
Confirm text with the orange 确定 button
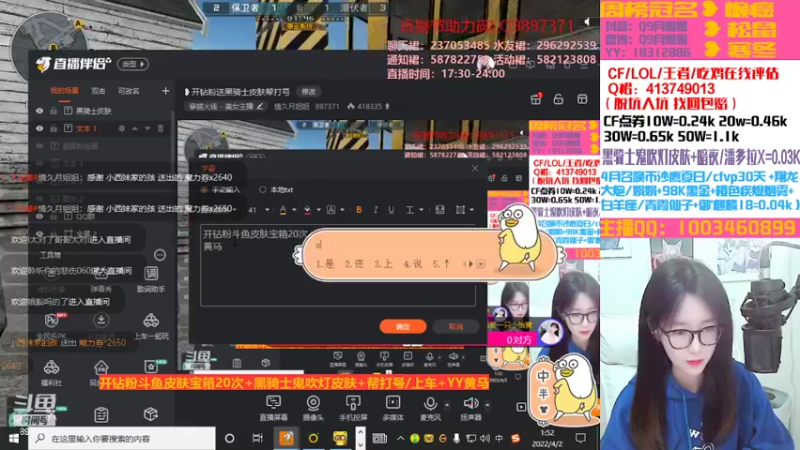(x=403, y=327)
